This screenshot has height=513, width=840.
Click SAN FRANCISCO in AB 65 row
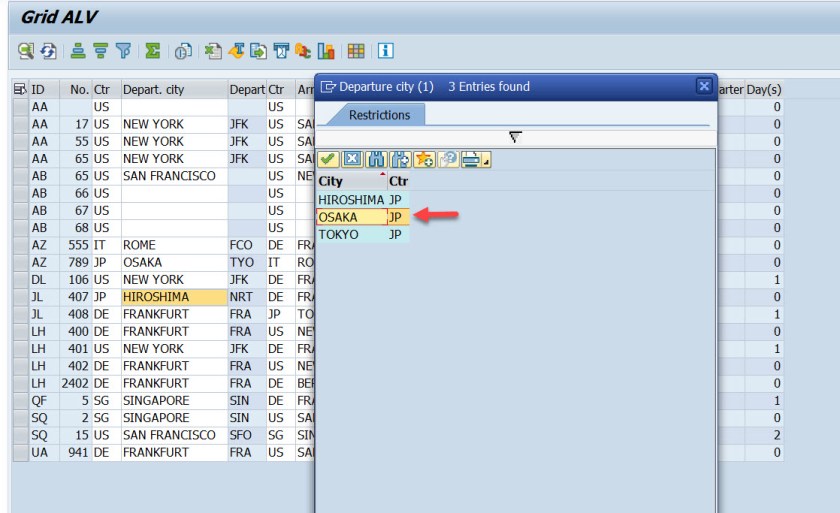click(174, 176)
